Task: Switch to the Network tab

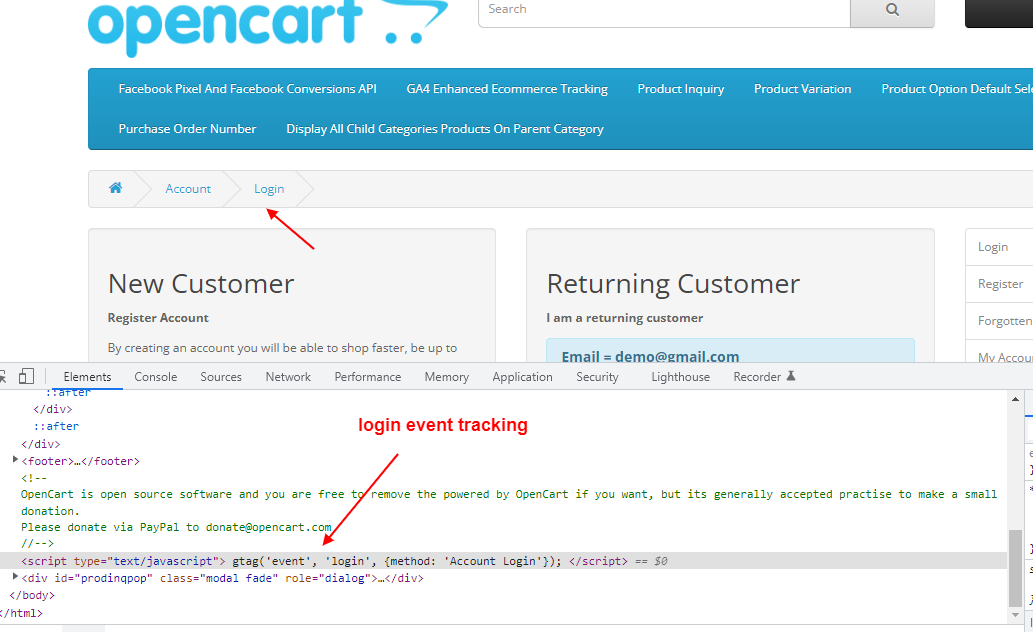Action: pyautogui.click(x=288, y=376)
